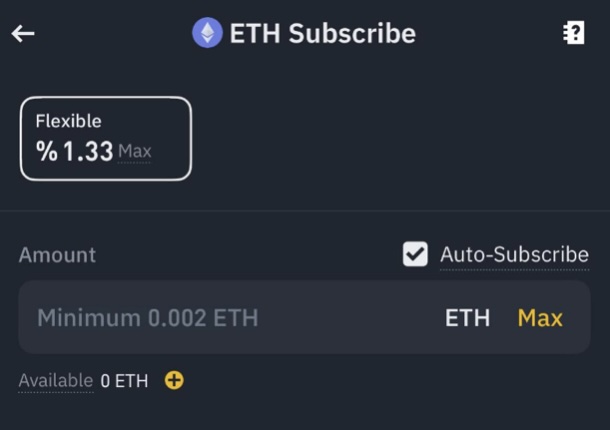The width and height of the screenshot is (610, 430).
Task: Tap the back arrow
Action: pyautogui.click(x=23, y=33)
